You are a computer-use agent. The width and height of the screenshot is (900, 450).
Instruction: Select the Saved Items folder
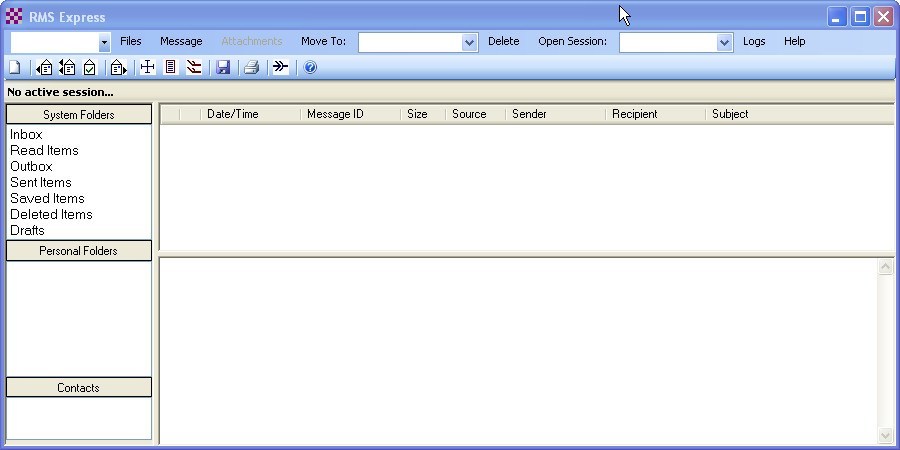pos(47,199)
